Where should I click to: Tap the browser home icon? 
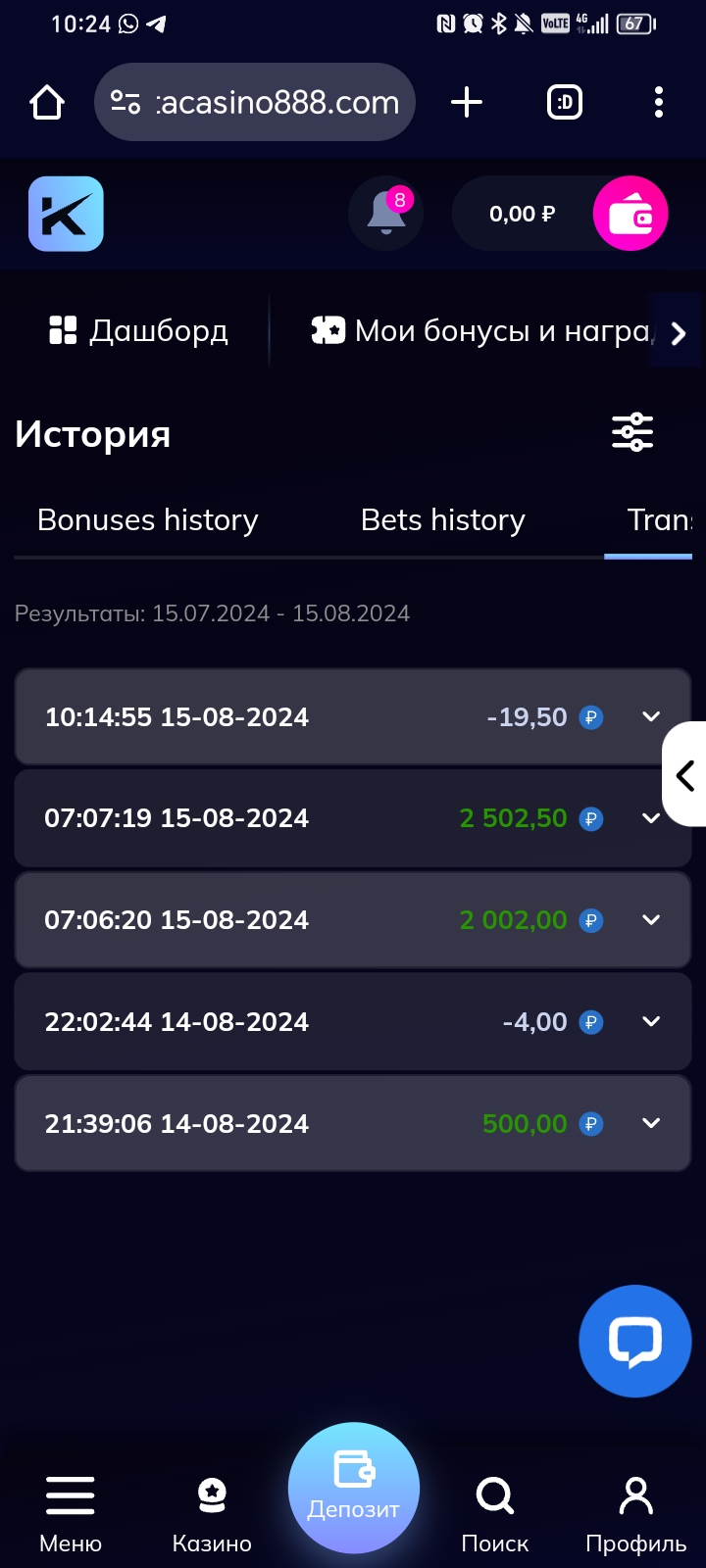click(47, 102)
